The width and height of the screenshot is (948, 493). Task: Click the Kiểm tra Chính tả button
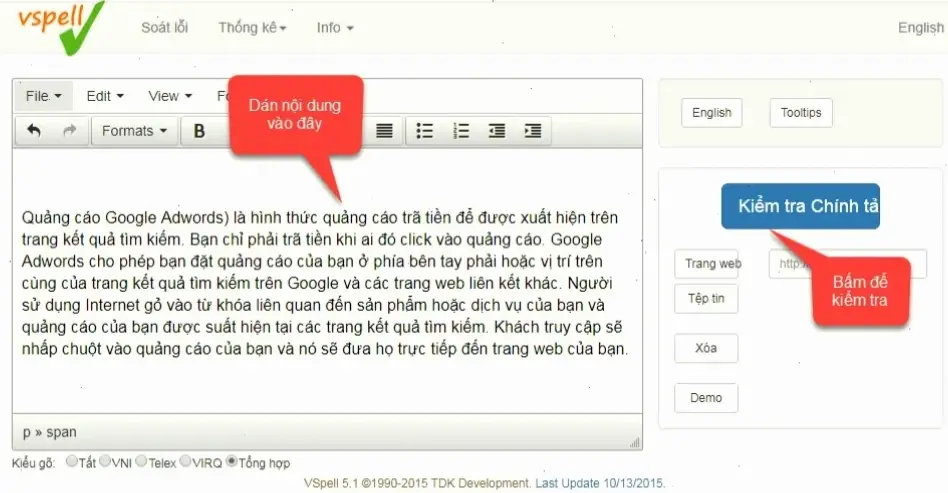(800, 206)
